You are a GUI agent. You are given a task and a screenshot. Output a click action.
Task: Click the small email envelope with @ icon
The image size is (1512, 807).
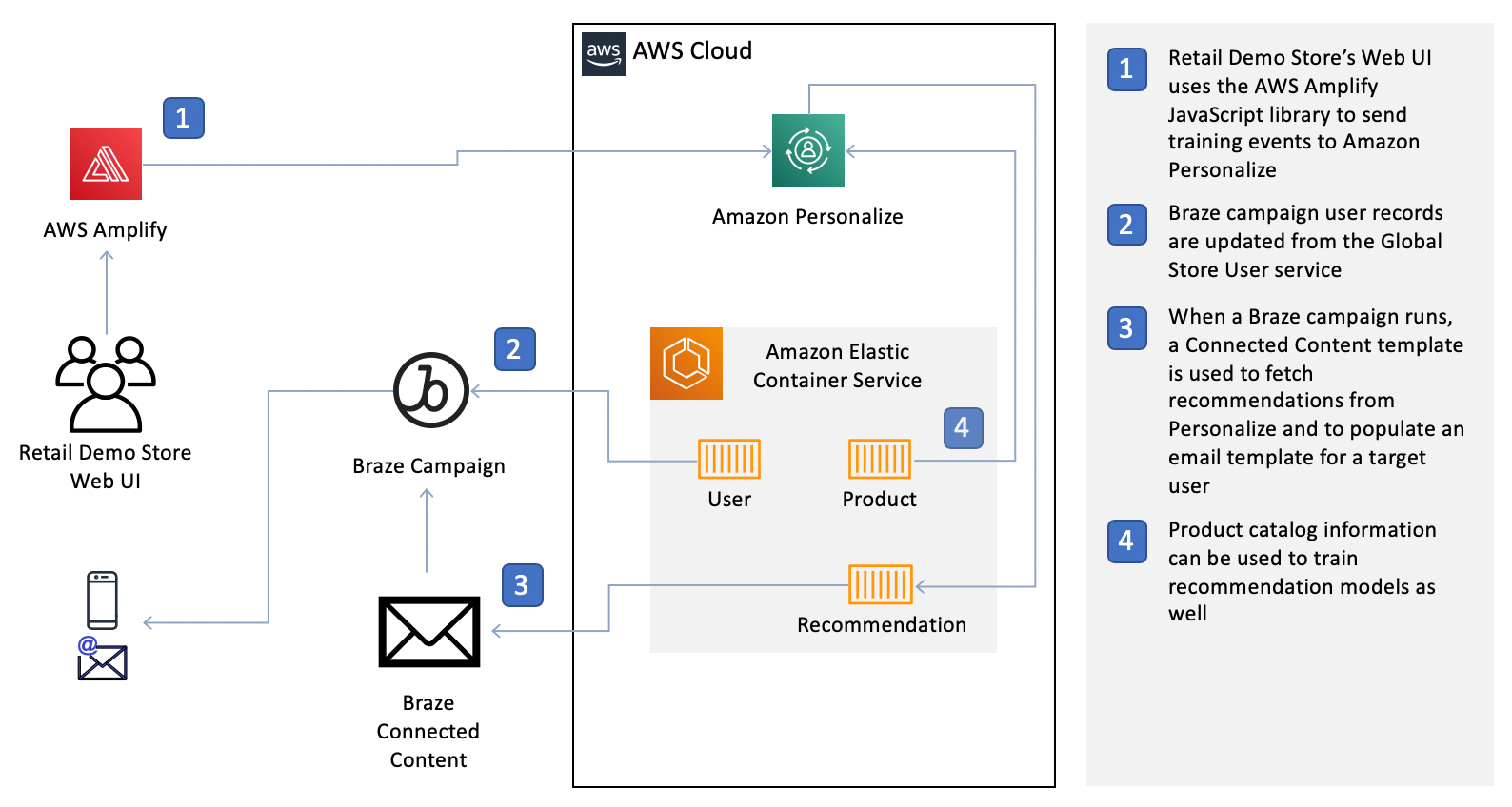click(x=102, y=659)
